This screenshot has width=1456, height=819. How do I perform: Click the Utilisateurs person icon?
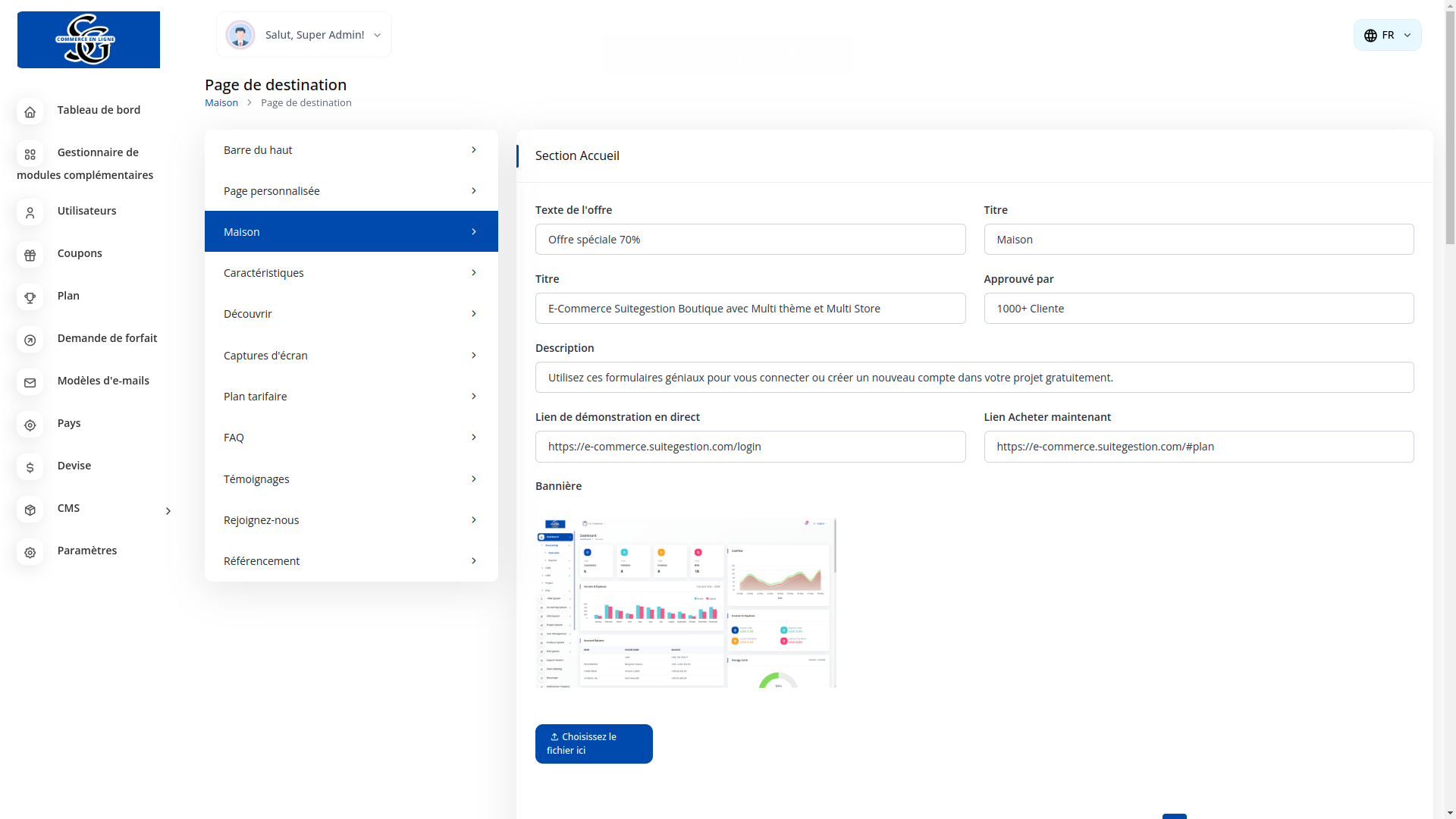[x=30, y=212]
